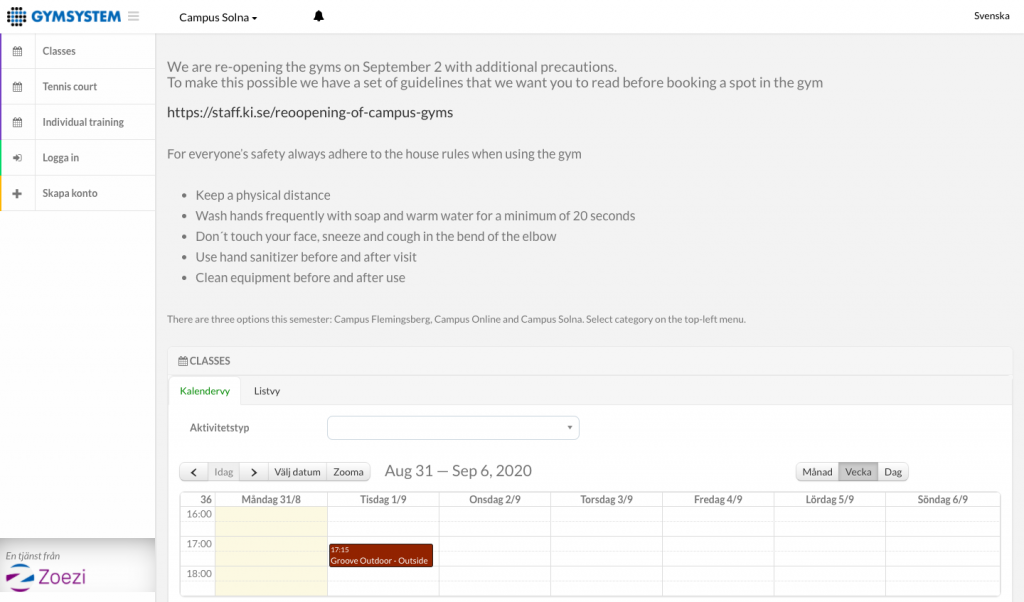Screen dimensions: 1024x602
Task: Go to next week with right arrow
Action: pos(253,471)
